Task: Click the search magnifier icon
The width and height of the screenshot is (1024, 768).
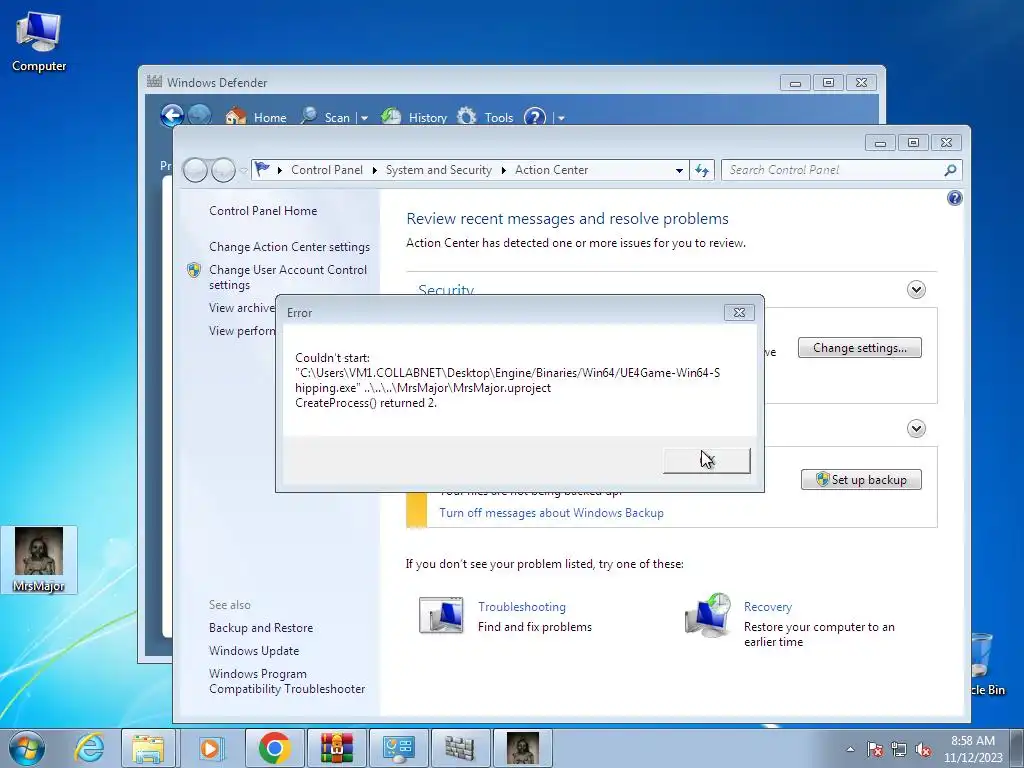Action: tap(950, 170)
